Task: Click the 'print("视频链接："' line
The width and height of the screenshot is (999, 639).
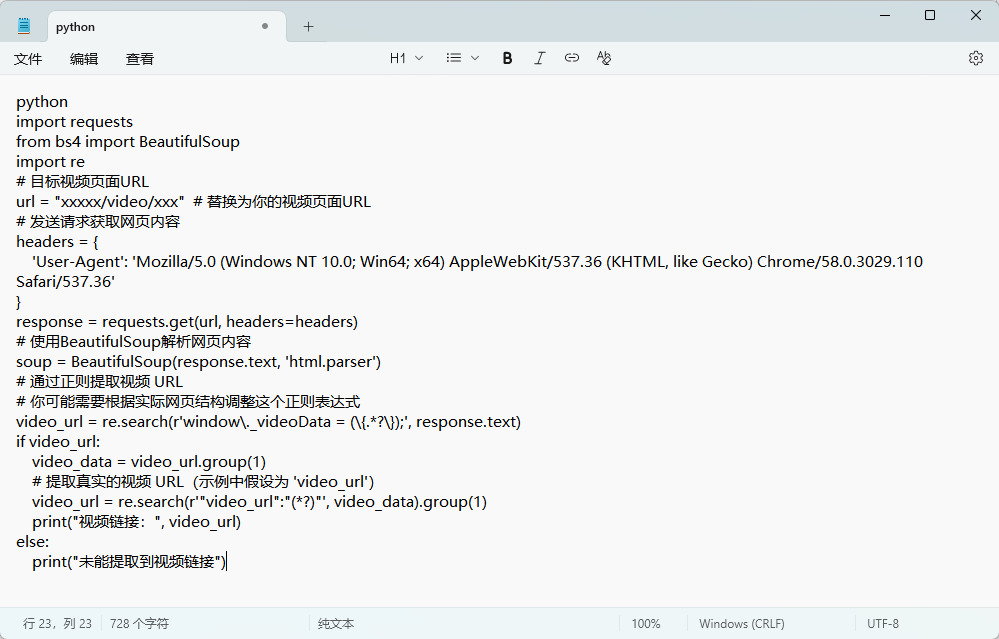Action: [x=136, y=522]
